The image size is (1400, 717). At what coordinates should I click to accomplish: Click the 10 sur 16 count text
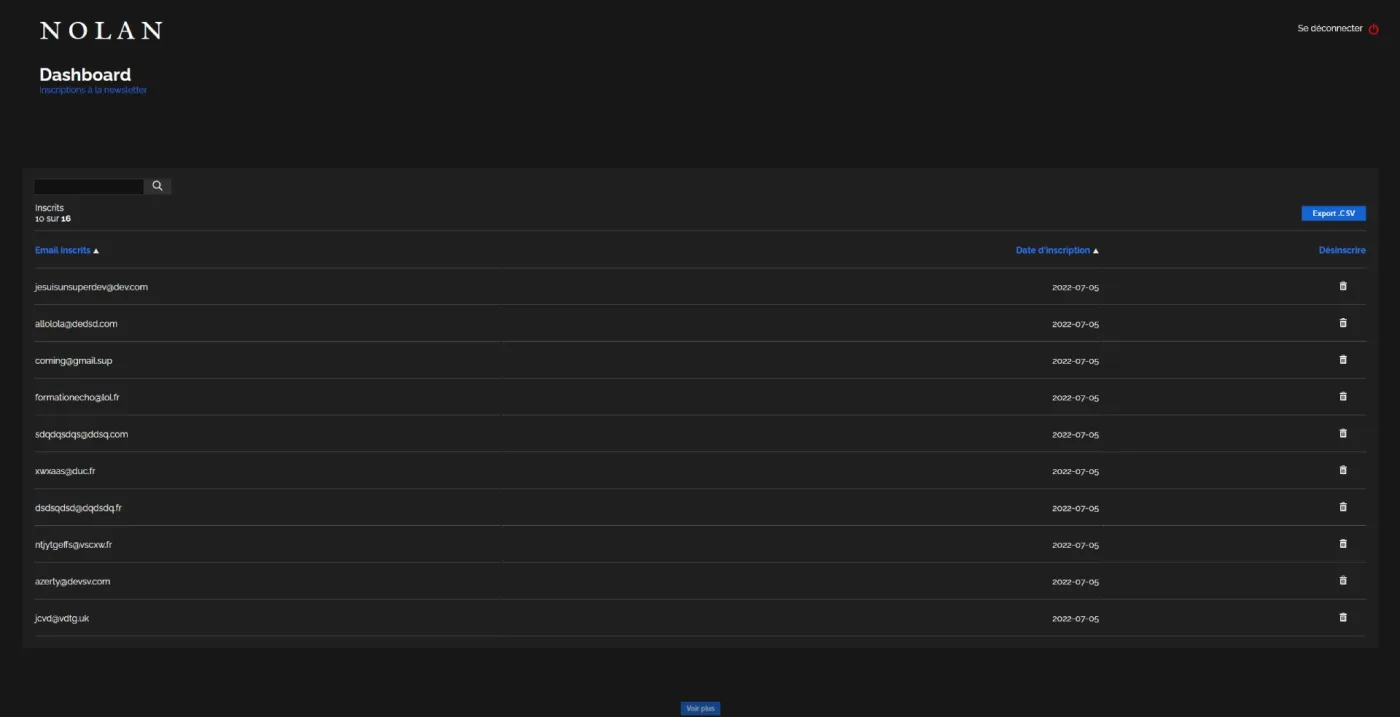click(53, 218)
